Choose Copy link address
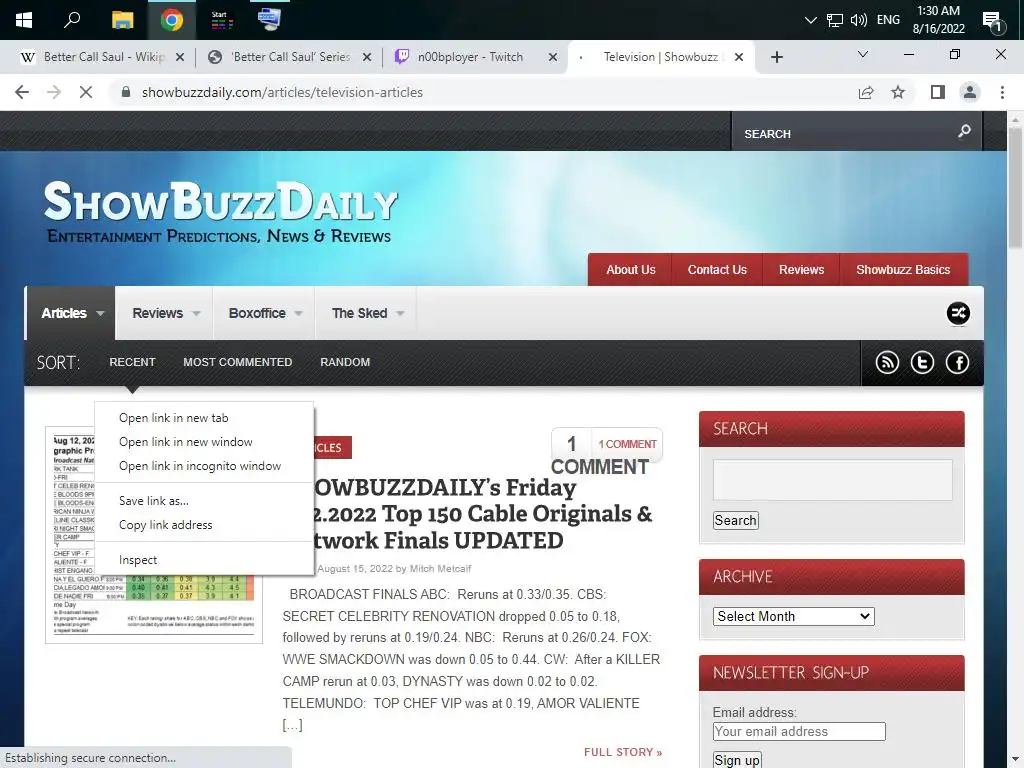Screen dimensions: 1024x768 [x=204, y=525]
